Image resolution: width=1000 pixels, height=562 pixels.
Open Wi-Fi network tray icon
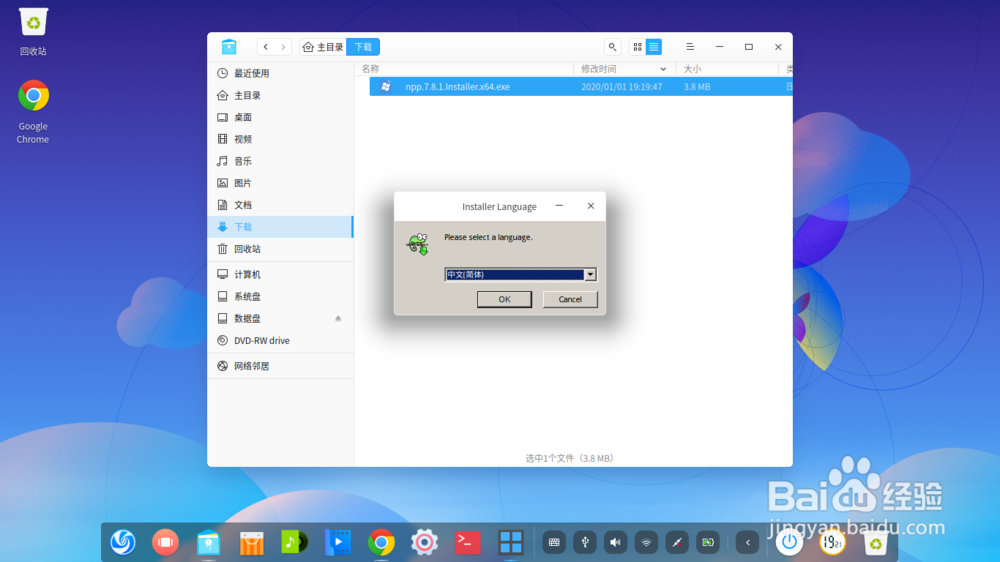click(x=646, y=542)
